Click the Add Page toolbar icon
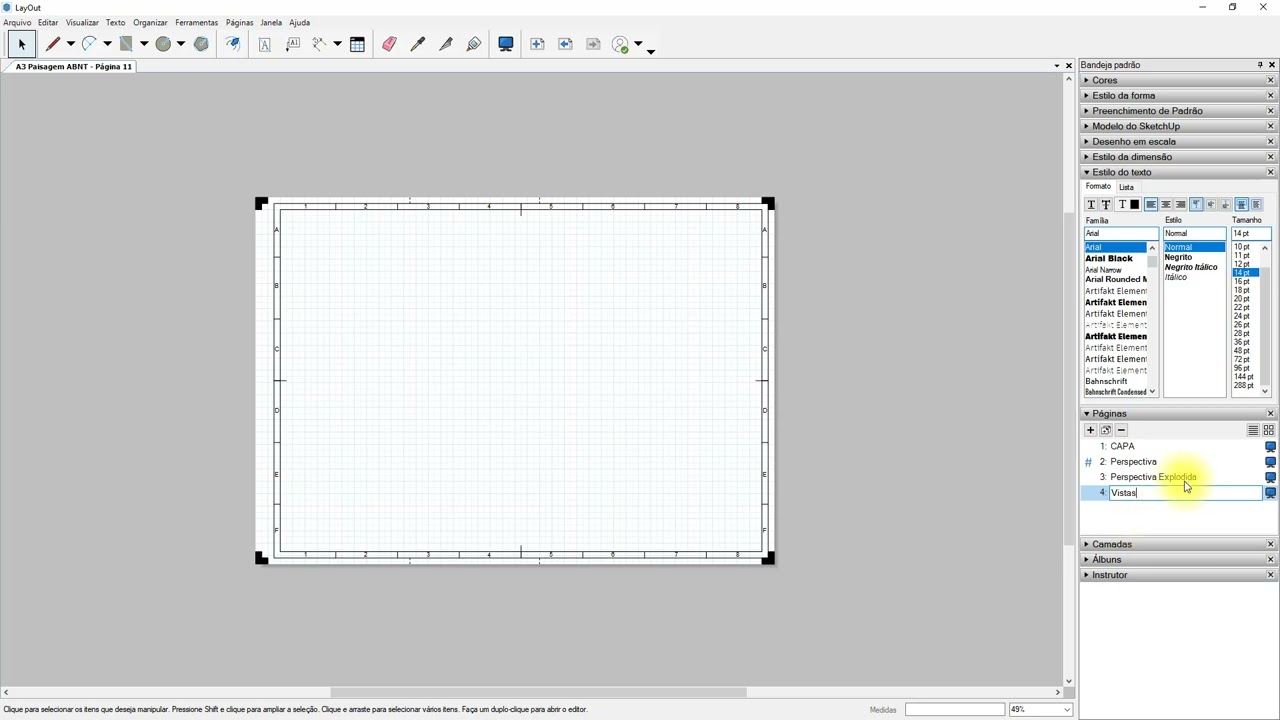This screenshot has width=1280, height=720. [538, 44]
